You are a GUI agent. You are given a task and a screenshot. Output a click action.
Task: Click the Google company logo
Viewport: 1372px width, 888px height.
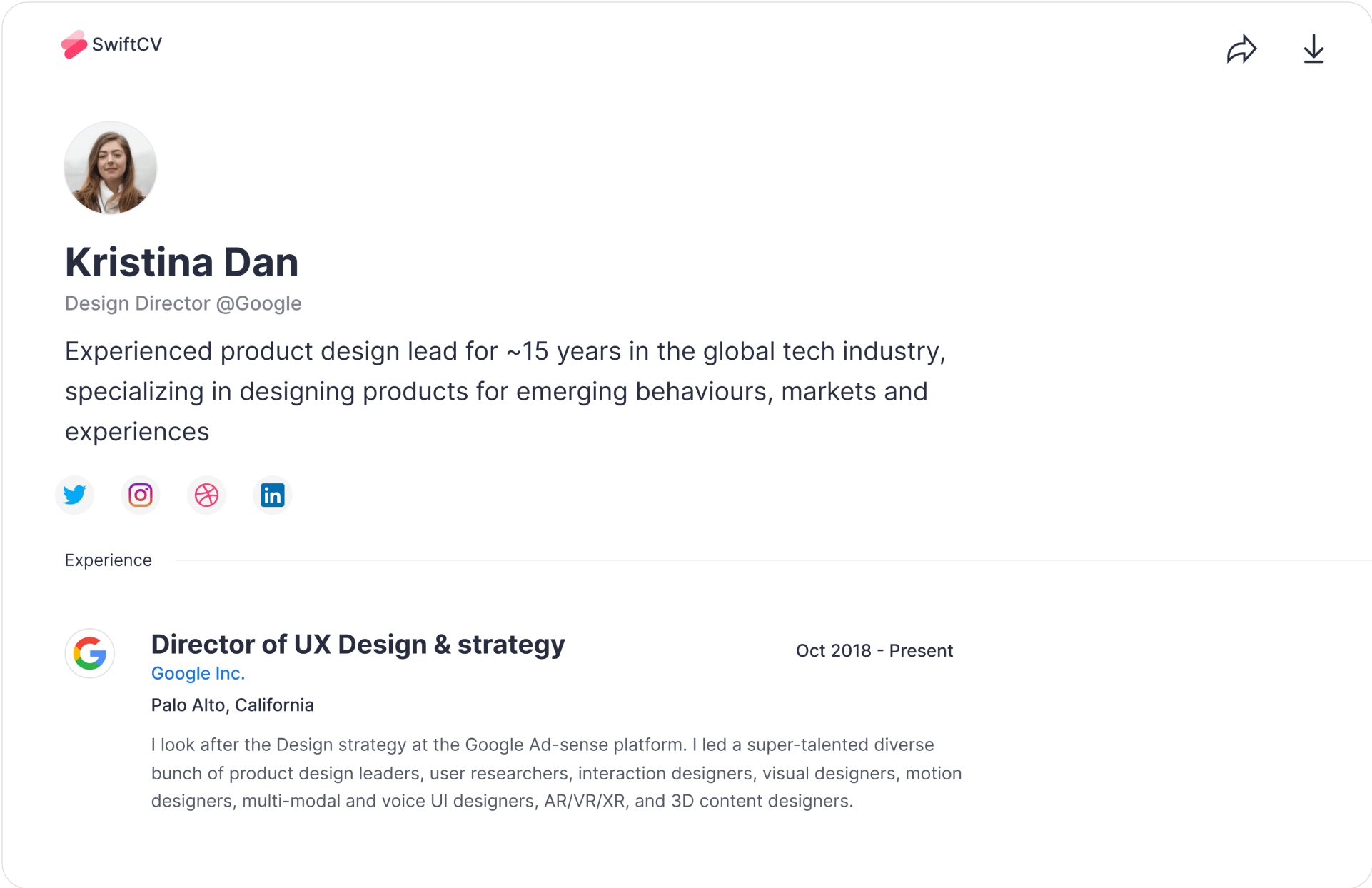(x=90, y=653)
